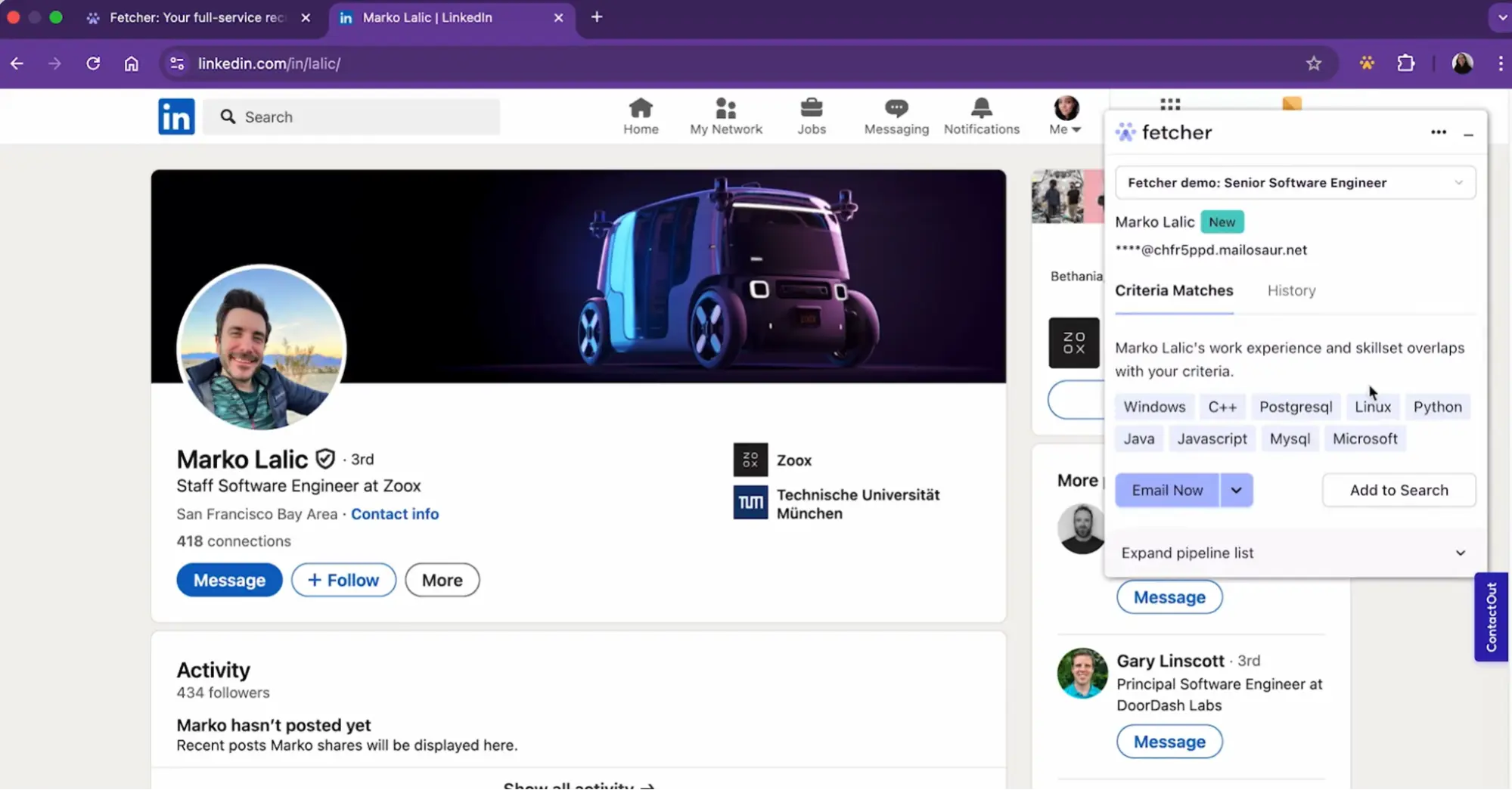This screenshot has width=1512, height=790.
Task: Open the tab search dropdown arrow
Action: point(1500,17)
